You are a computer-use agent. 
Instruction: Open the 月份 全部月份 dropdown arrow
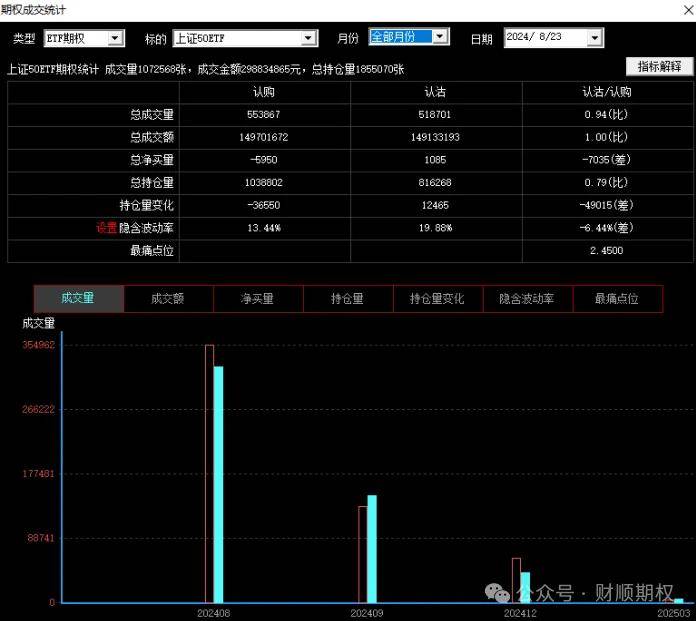click(x=440, y=36)
